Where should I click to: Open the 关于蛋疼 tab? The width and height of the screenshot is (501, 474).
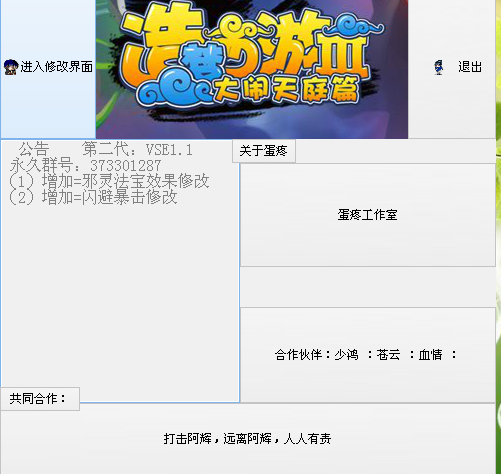[x=264, y=151]
